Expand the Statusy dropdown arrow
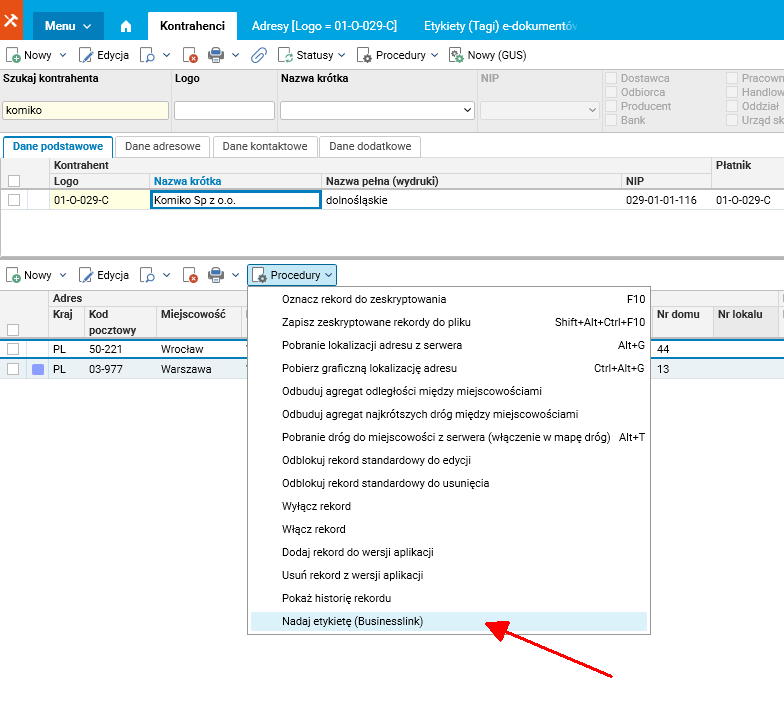This screenshot has width=784, height=708. click(x=342, y=55)
